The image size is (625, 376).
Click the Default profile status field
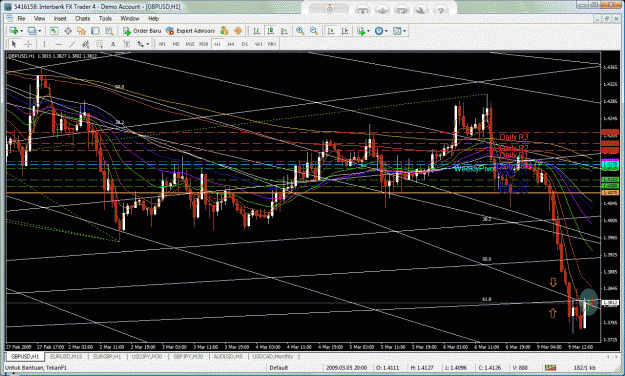click(x=278, y=368)
